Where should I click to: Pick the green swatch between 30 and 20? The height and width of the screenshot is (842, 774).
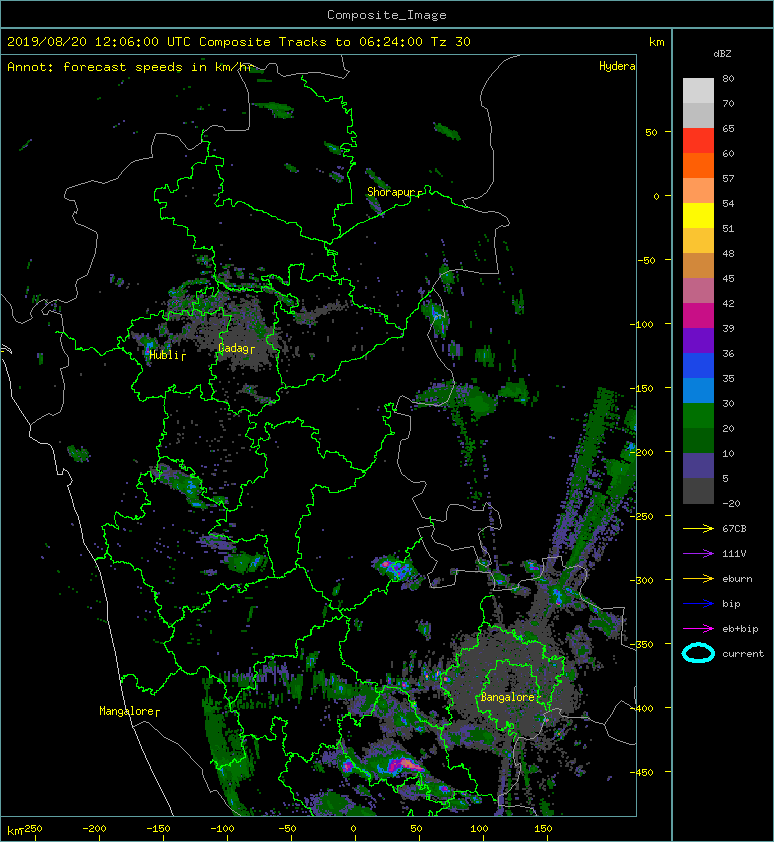click(698, 415)
